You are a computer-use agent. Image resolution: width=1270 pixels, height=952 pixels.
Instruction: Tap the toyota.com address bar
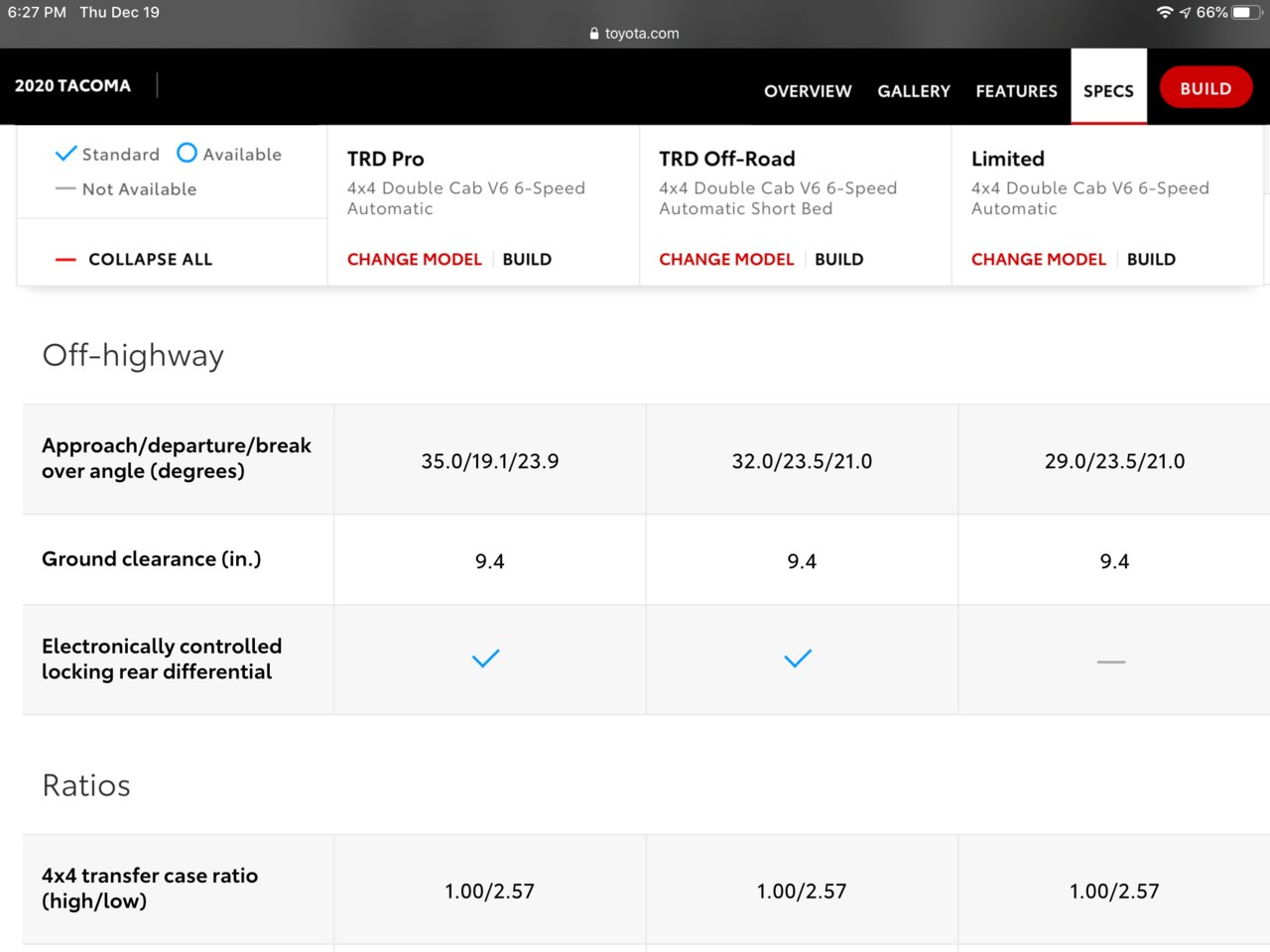click(635, 33)
